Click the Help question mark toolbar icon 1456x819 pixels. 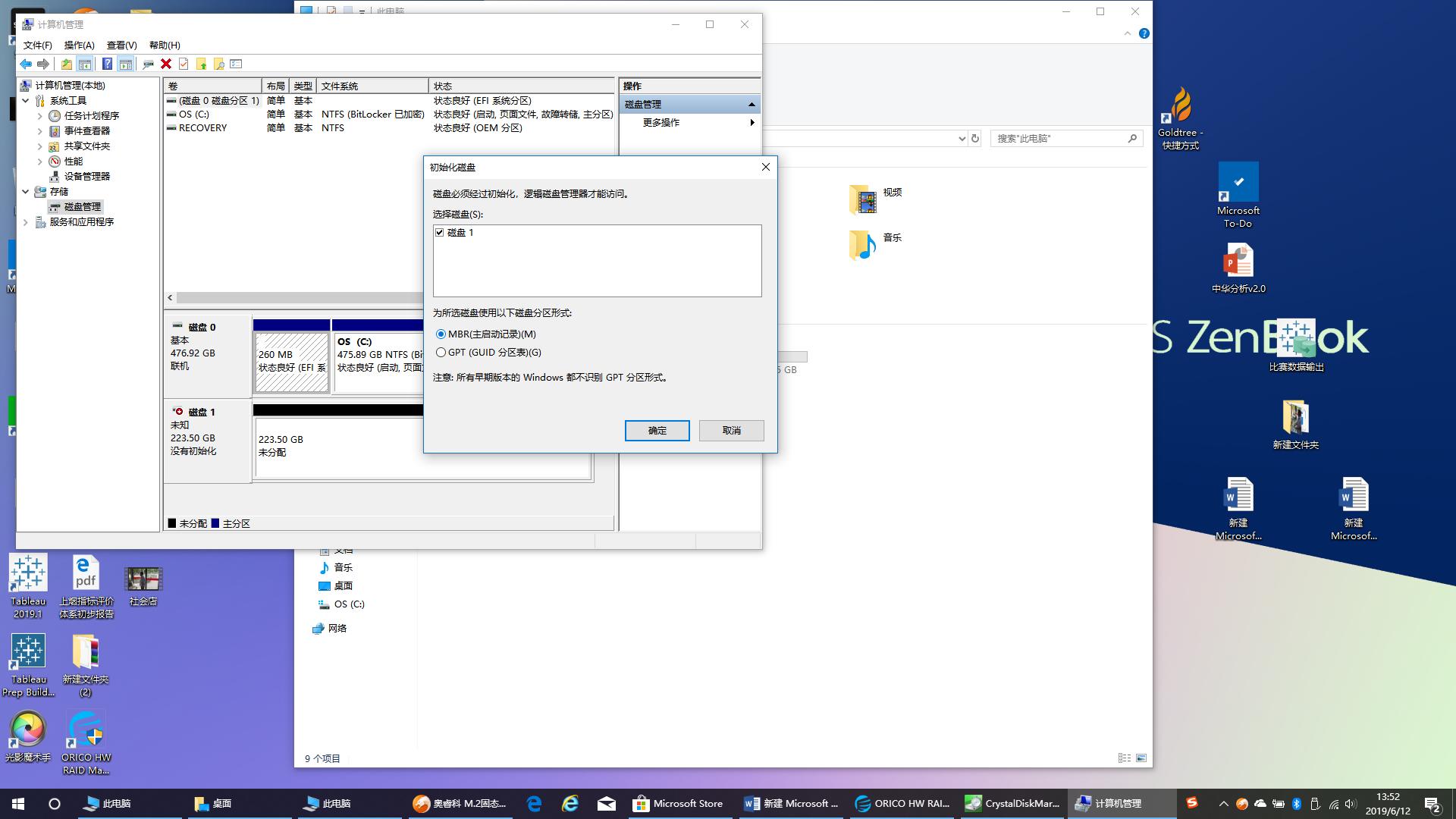pos(108,64)
